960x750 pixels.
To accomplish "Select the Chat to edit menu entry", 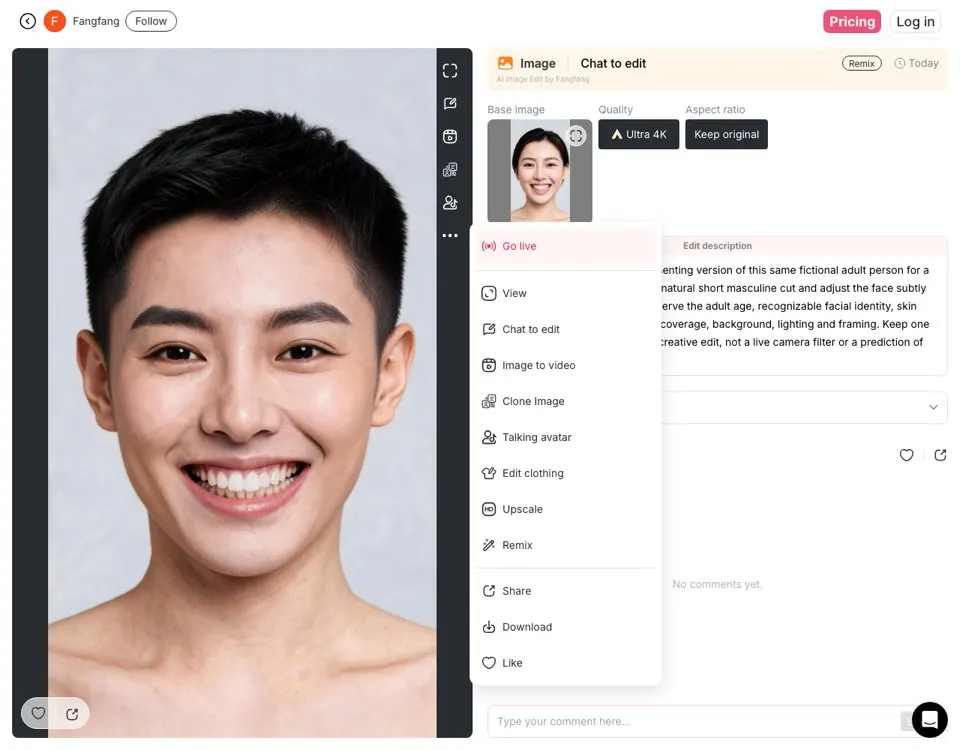I will tap(566, 329).
